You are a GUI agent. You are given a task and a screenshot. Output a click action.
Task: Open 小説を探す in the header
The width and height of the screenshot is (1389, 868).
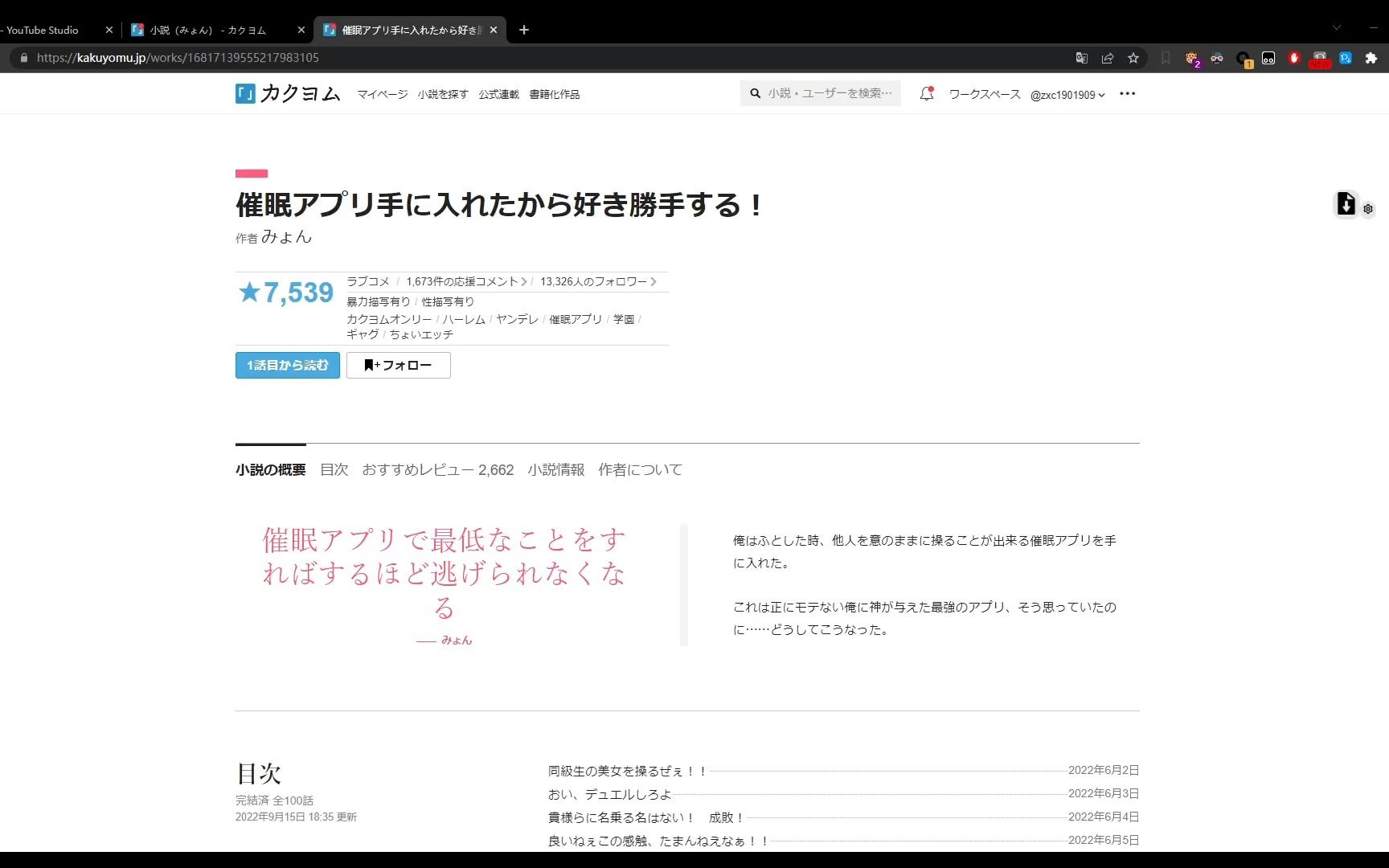tap(443, 94)
